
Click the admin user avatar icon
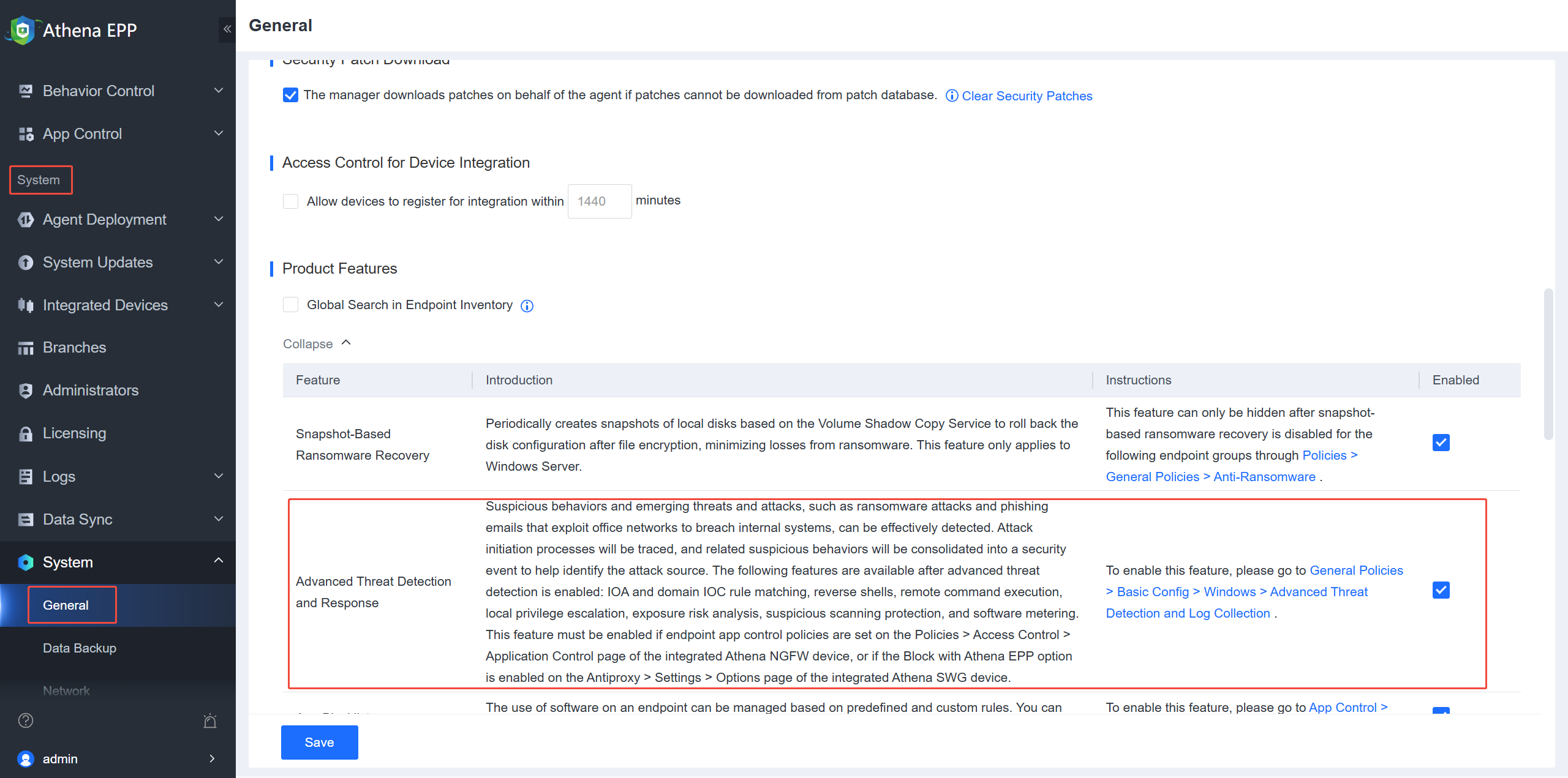tap(26, 759)
